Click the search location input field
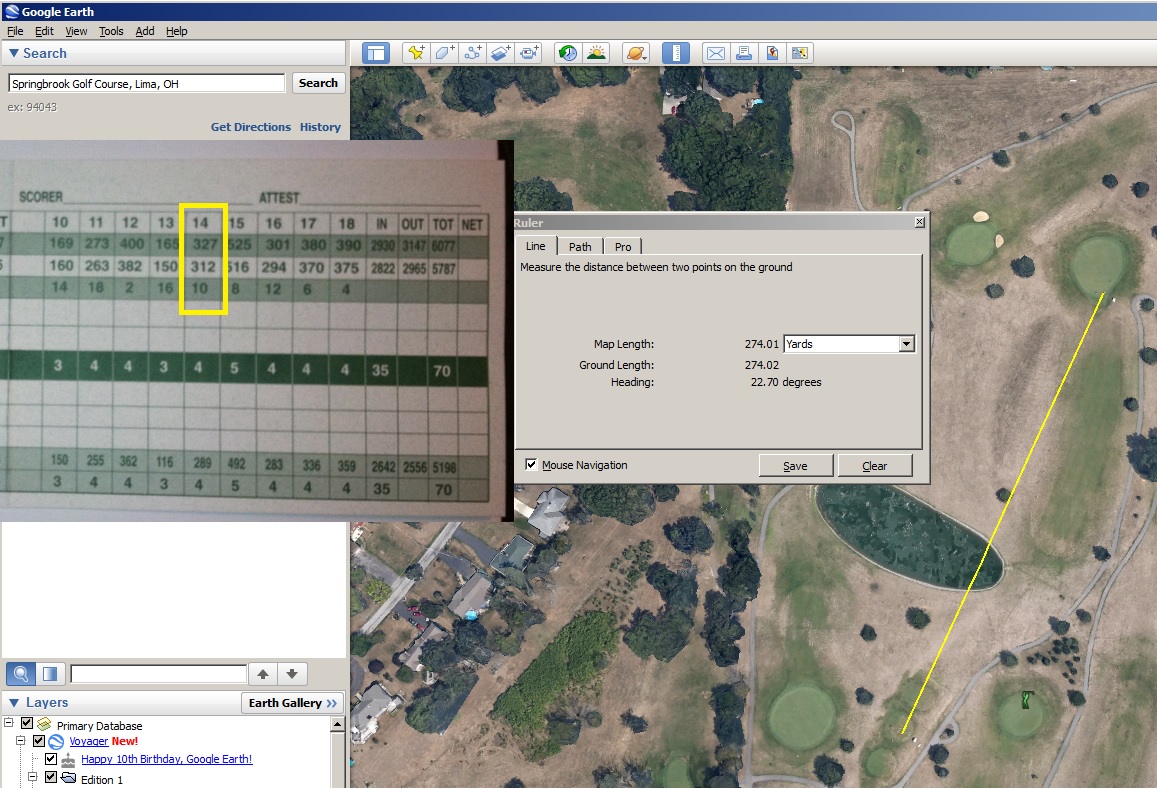This screenshot has height=789, width=1157. point(146,83)
